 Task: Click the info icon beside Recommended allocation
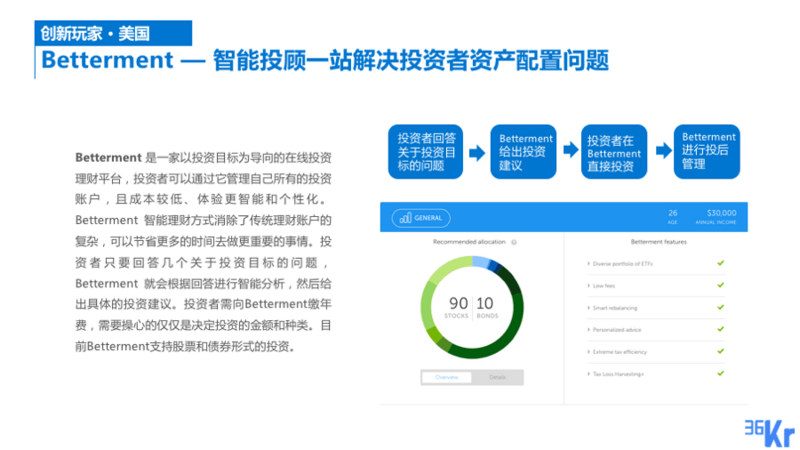514,242
